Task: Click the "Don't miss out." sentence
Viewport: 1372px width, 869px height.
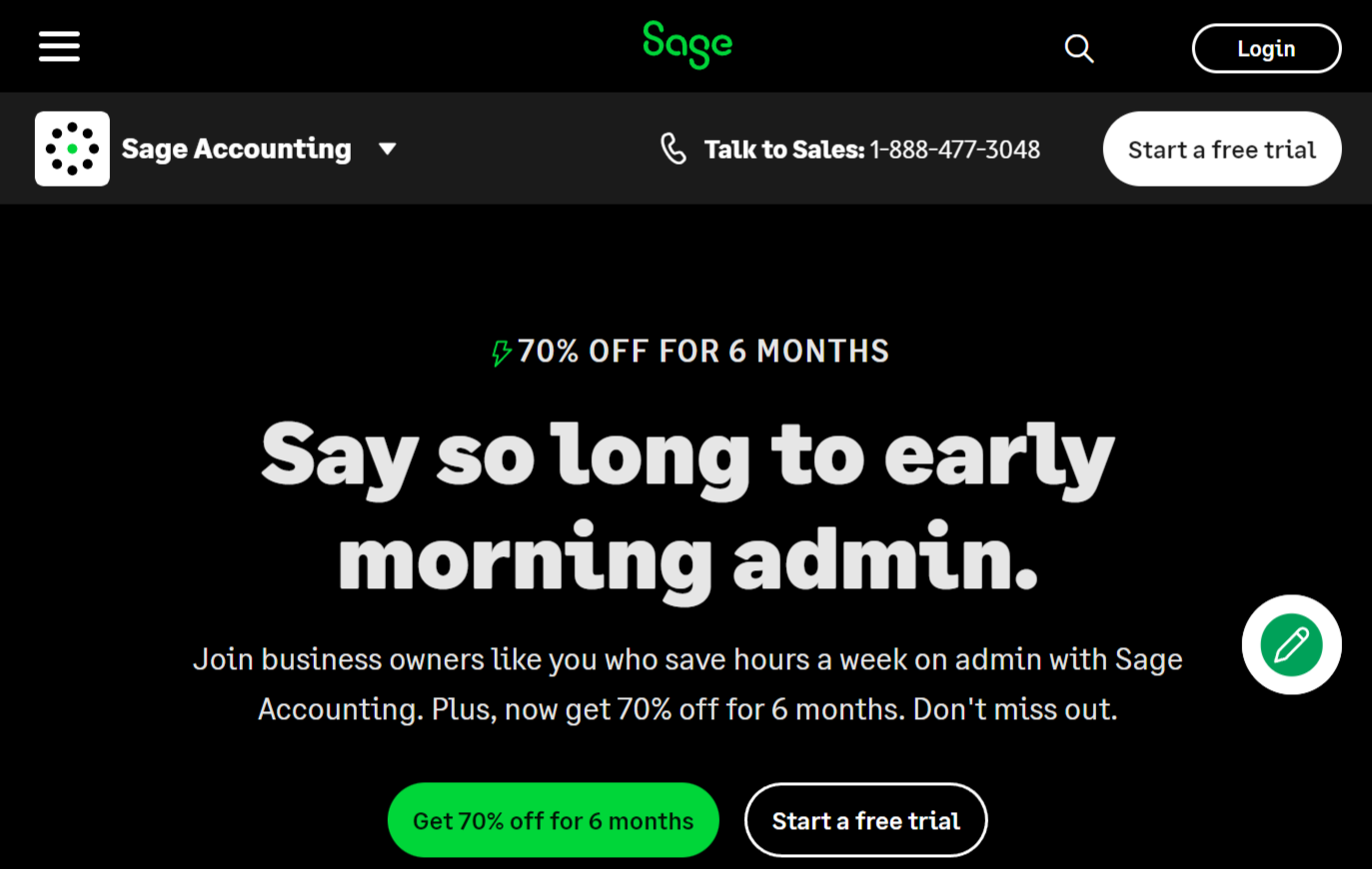Action: click(1014, 709)
